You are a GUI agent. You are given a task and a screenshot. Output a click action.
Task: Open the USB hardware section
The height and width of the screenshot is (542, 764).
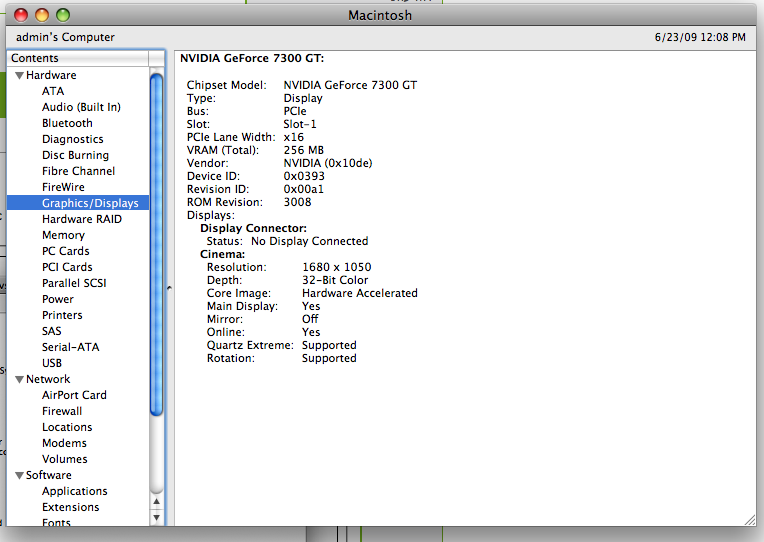(52, 363)
